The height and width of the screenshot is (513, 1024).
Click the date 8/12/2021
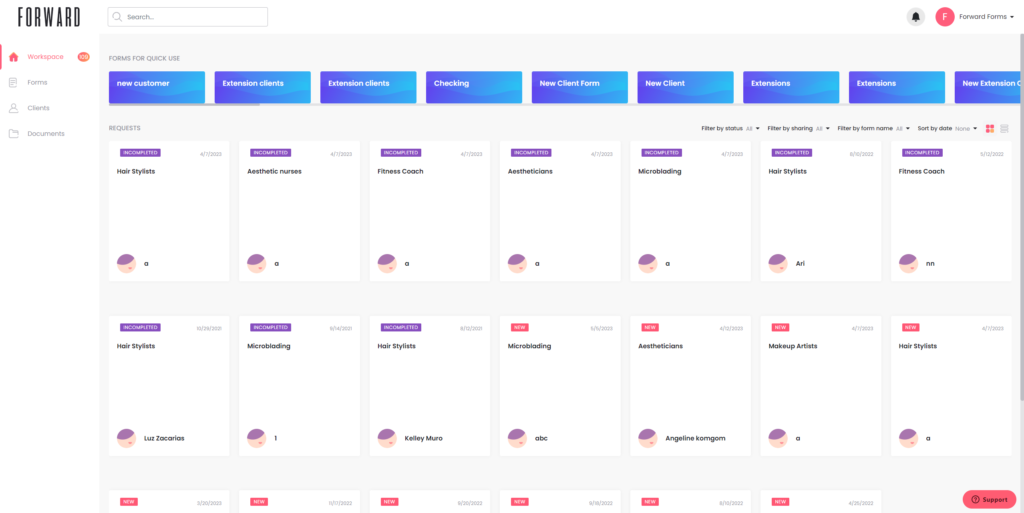click(471, 329)
